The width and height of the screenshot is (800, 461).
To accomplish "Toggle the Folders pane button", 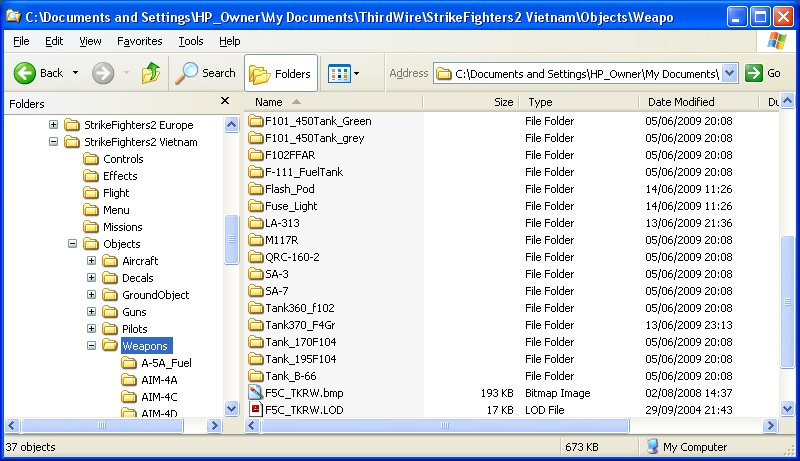I will 281,73.
